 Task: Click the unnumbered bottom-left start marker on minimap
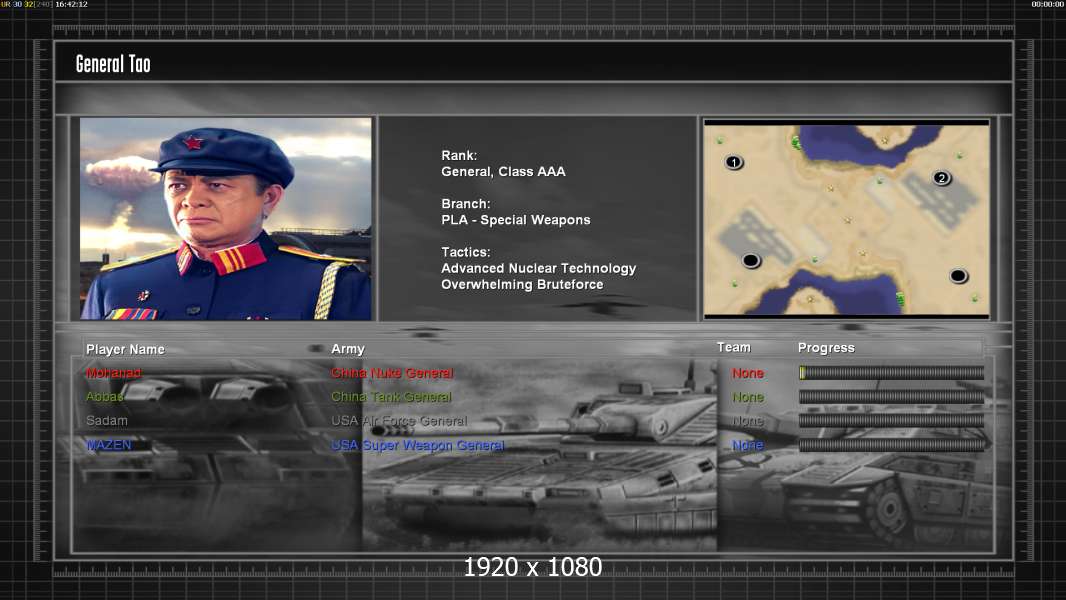pyautogui.click(x=751, y=260)
